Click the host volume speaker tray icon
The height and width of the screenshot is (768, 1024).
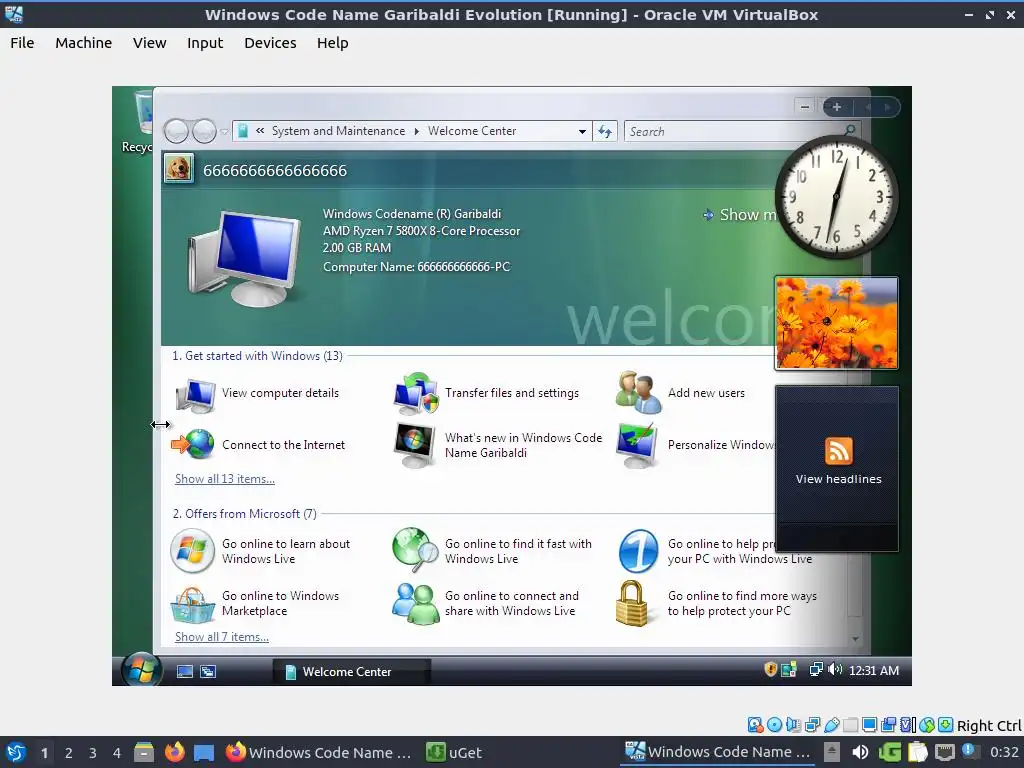coord(860,752)
